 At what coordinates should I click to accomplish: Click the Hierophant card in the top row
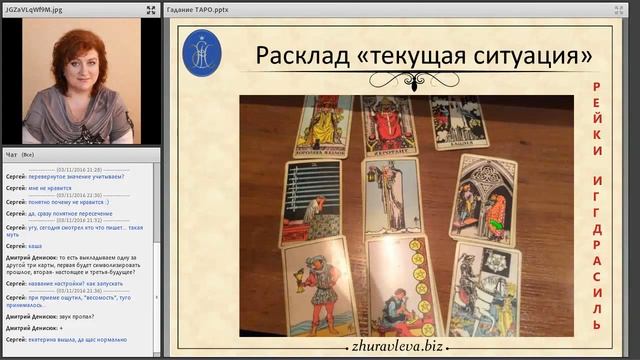389,126
